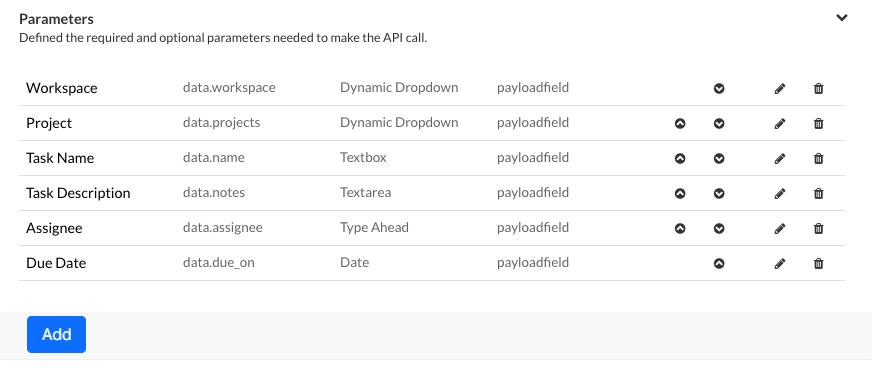Select the Task Name row label
This screenshot has width=872, height=368.
pyautogui.click(x=60, y=158)
